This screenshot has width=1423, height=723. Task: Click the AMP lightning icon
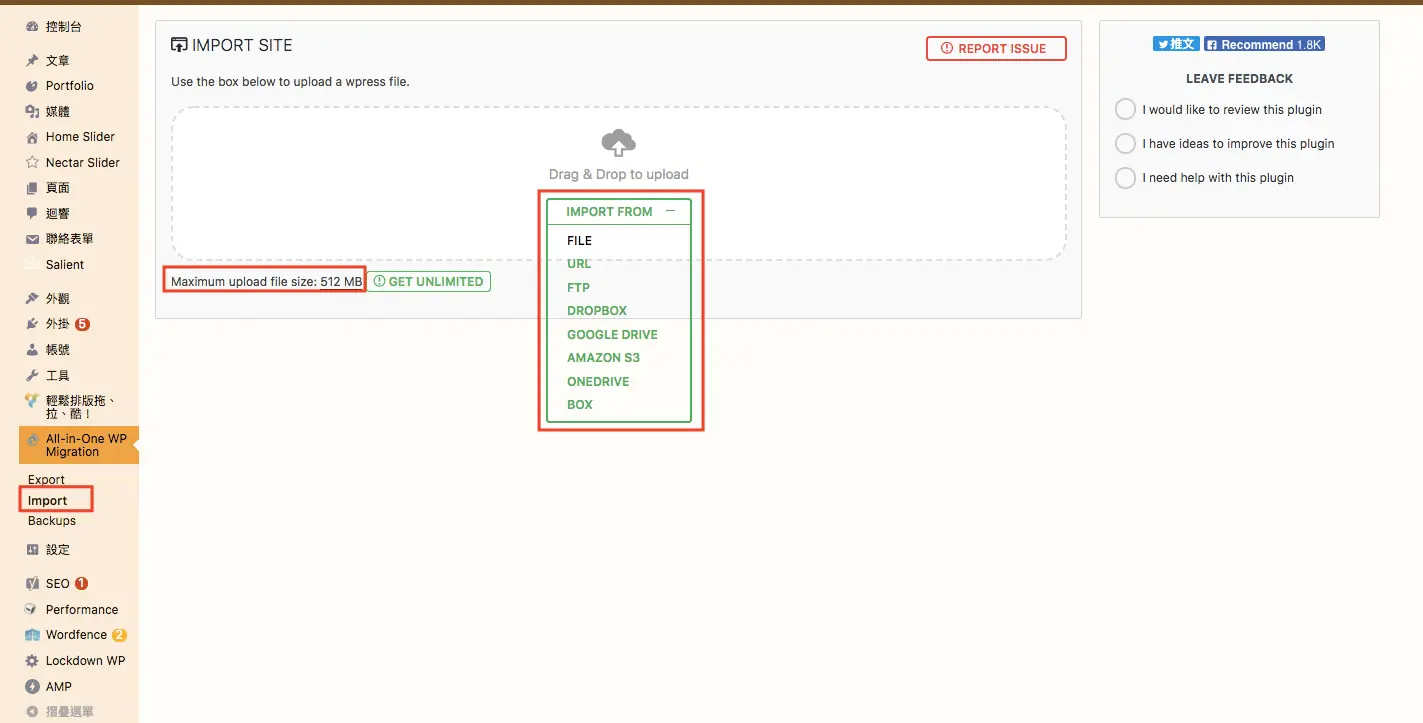32,687
